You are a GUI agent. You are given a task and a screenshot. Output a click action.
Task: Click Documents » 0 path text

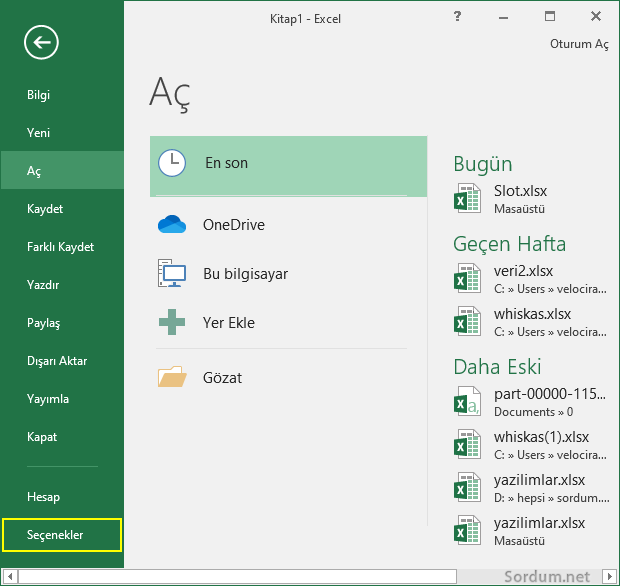533,412
